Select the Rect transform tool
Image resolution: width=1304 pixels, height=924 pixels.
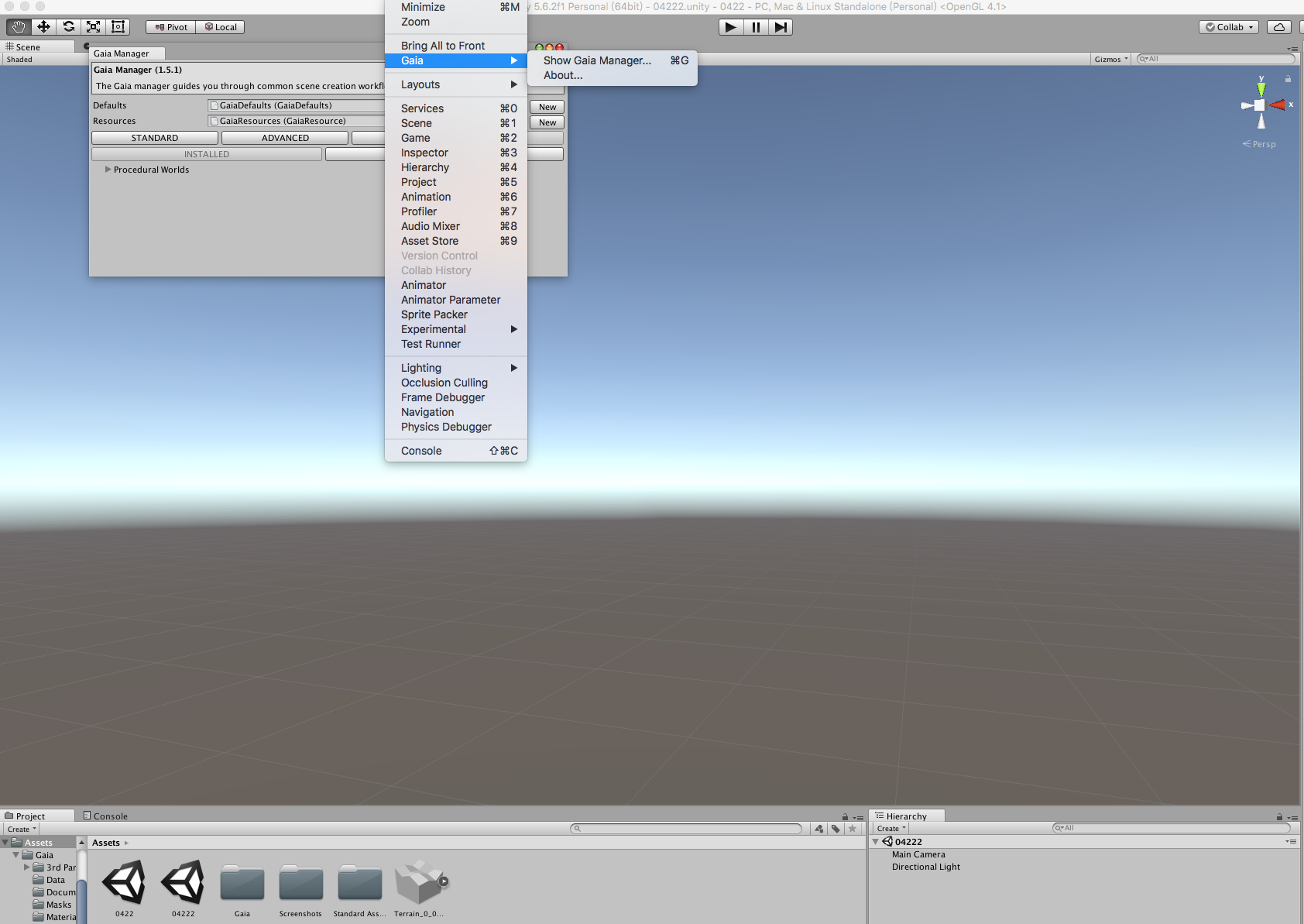click(118, 27)
